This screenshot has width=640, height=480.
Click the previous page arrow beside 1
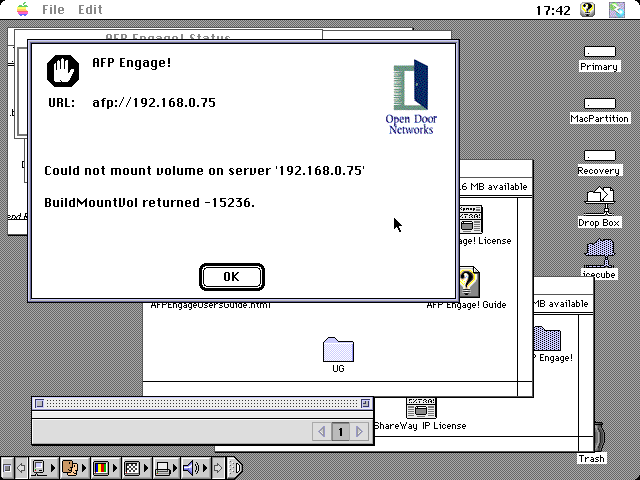point(322,431)
